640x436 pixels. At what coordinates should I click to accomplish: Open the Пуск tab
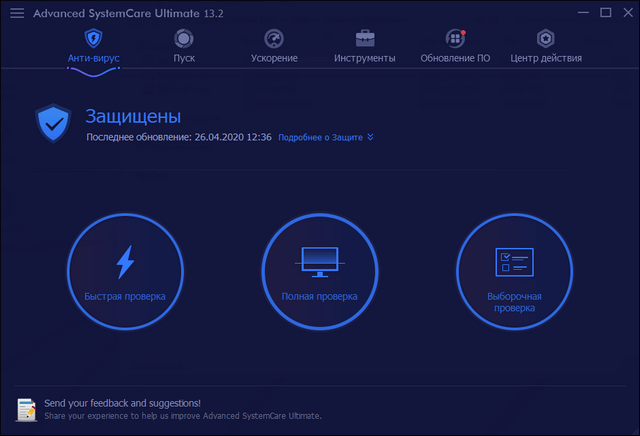tap(184, 39)
